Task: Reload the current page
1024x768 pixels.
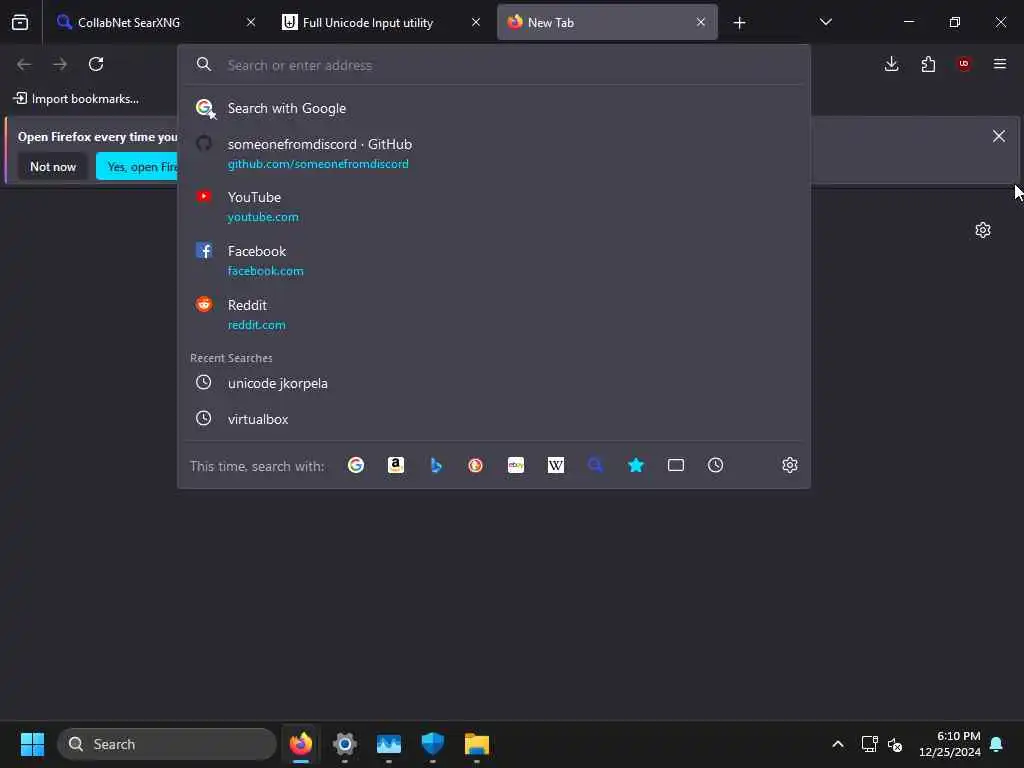Action: pyautogui.click(x=96, y=64)
